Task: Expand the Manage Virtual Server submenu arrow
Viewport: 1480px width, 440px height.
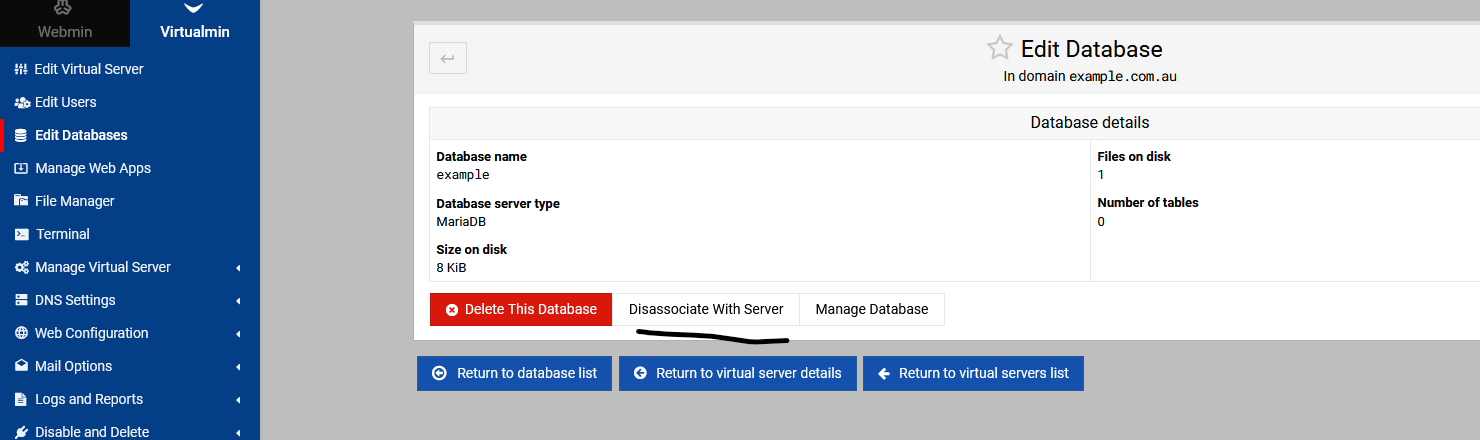Action: coord(238,268)
